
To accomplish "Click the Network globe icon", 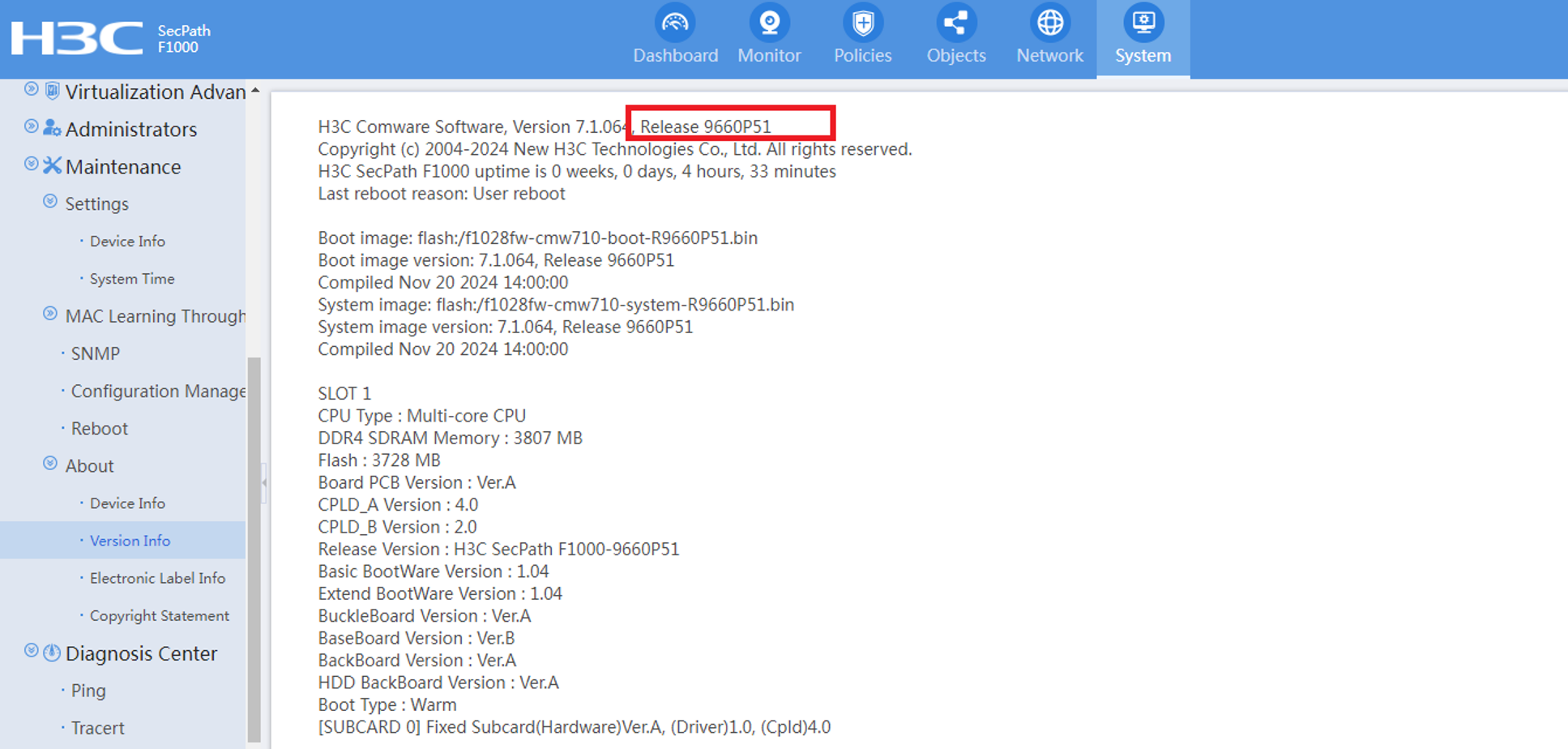I will pyautogui.click(x=1050, y=23).
